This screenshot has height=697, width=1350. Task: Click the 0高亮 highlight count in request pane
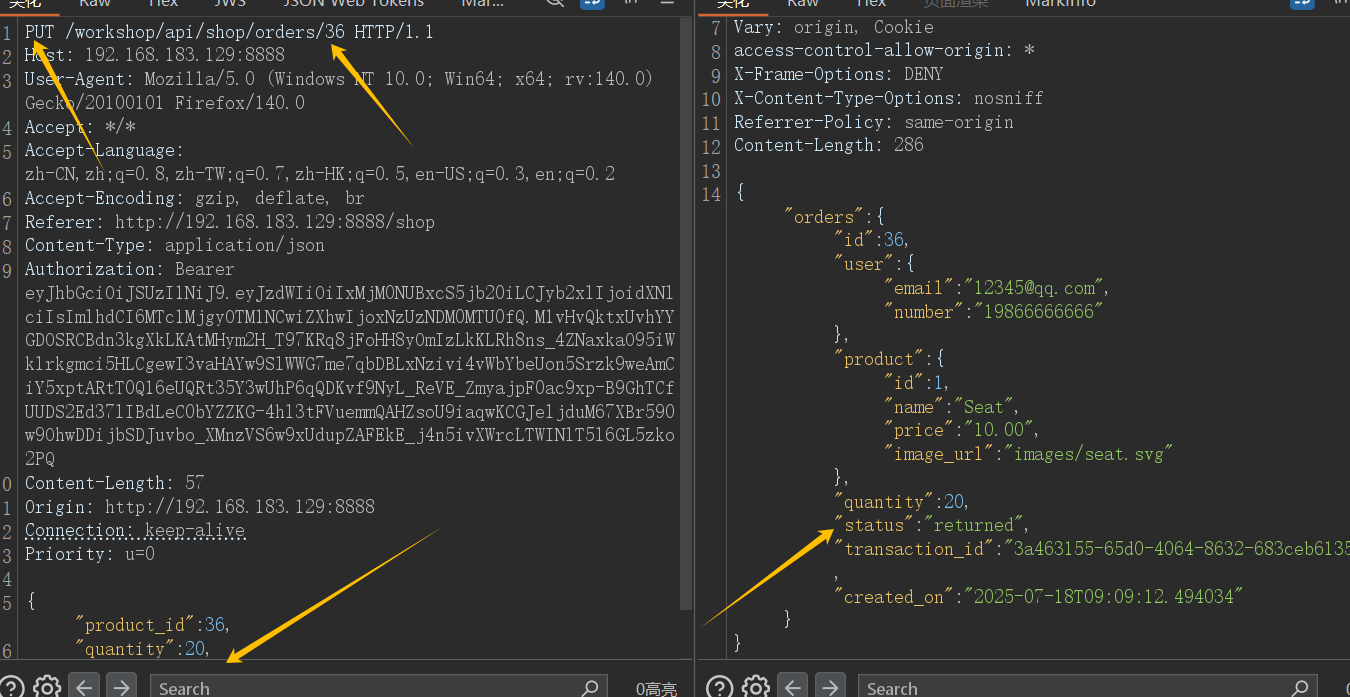656,689
